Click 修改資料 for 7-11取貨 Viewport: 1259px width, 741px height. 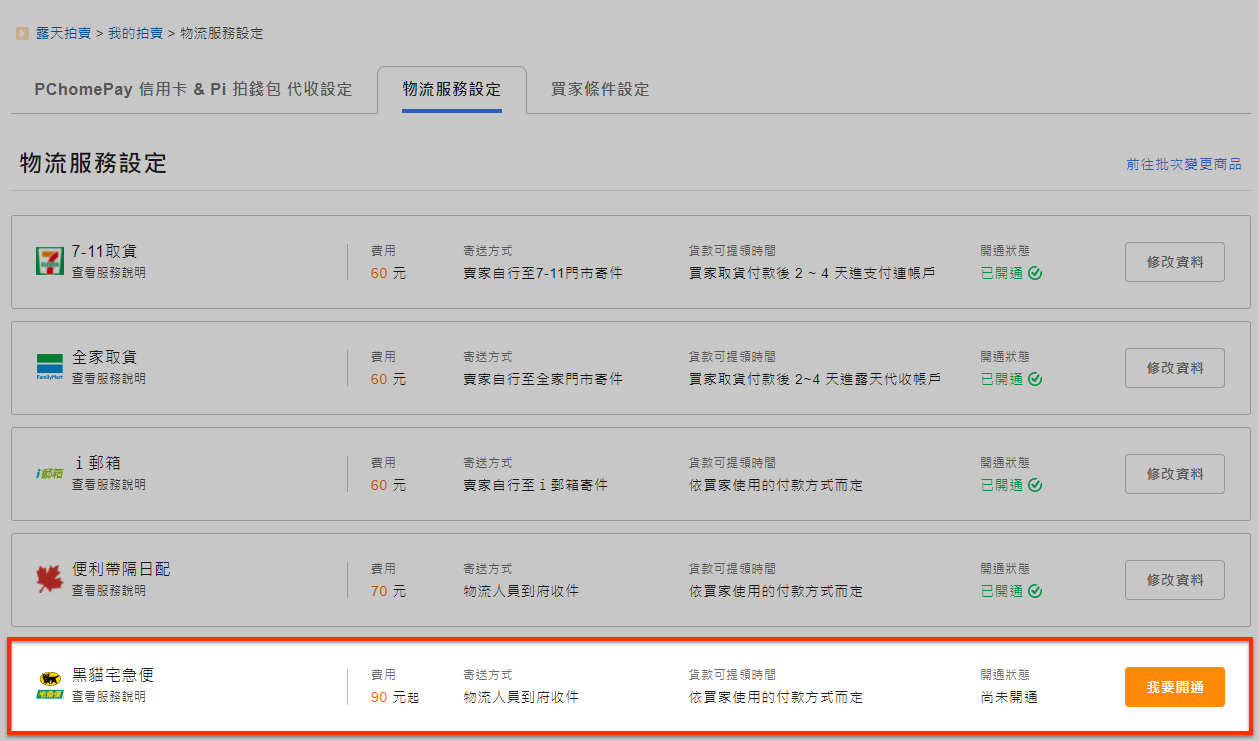1174,262
